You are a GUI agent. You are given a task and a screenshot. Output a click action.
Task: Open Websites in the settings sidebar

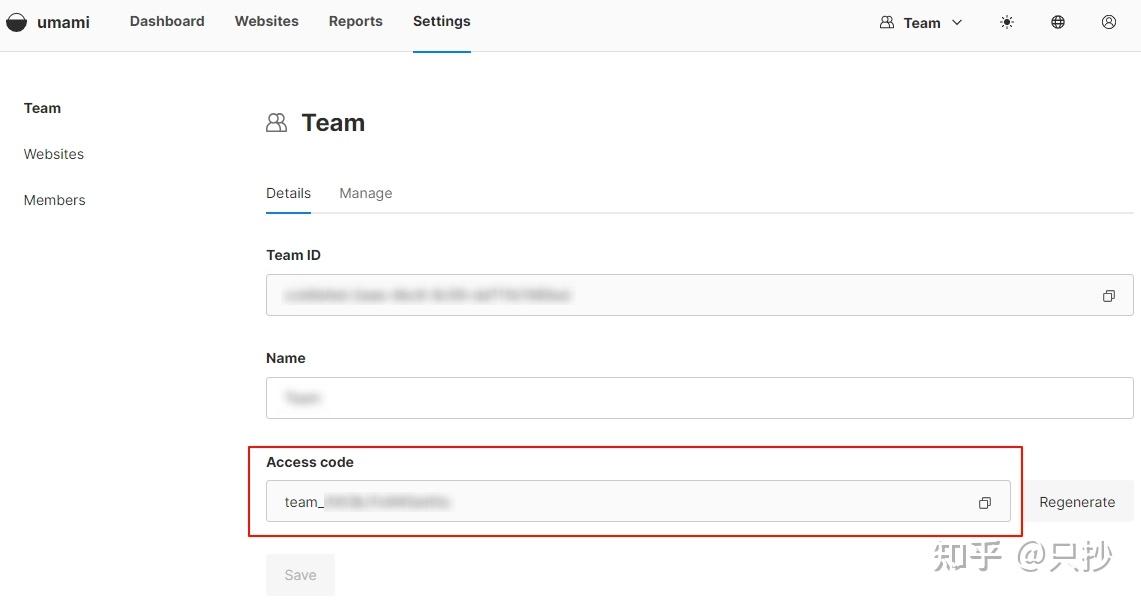click(54, 154)
